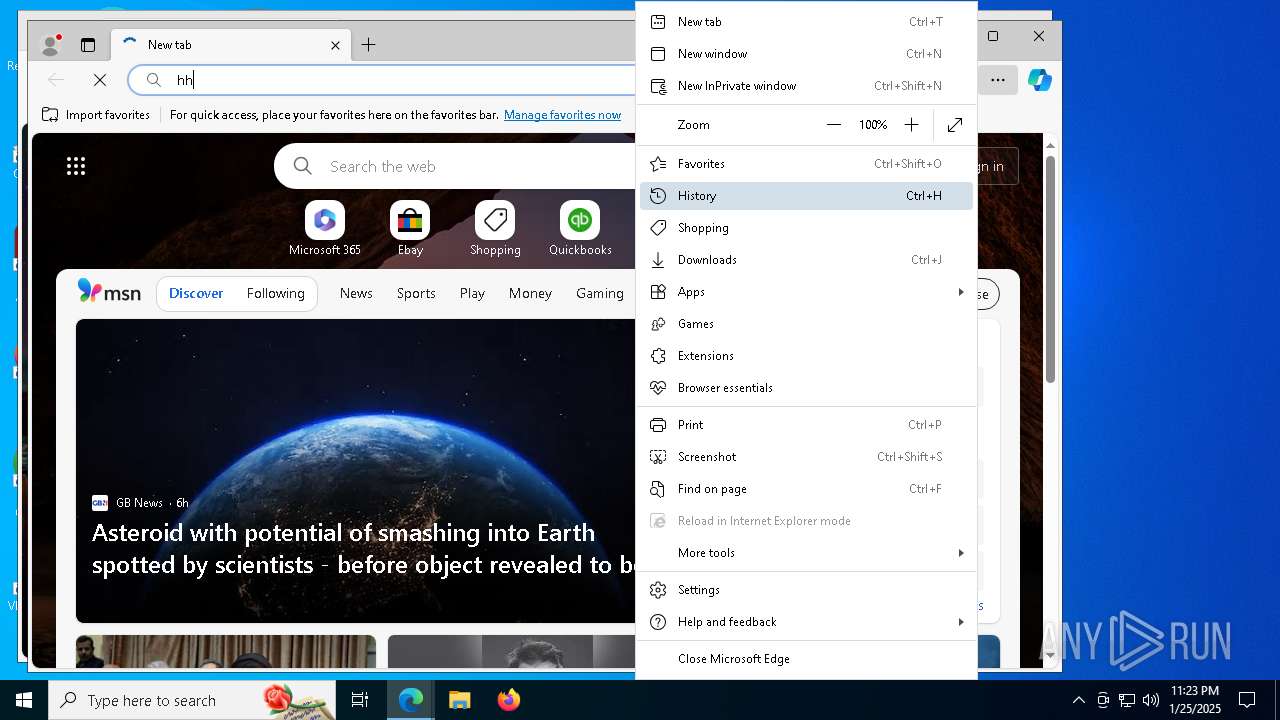Switch to Following tab
Viewport: 1280px width, 720px height.
pos(276,293)
